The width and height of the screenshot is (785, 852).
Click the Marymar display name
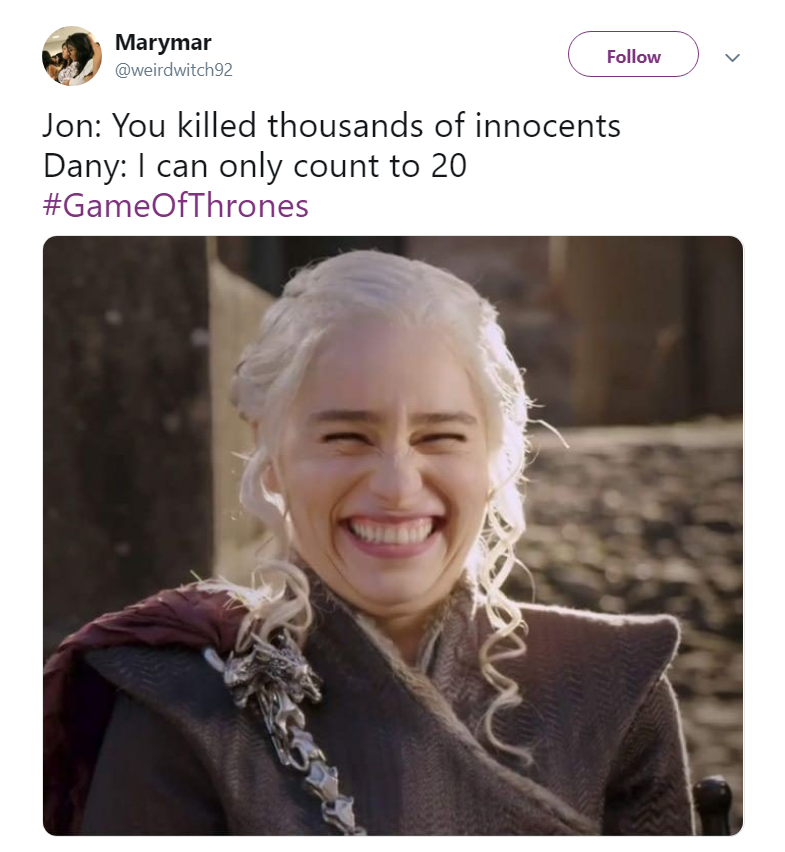pos(163,42)
